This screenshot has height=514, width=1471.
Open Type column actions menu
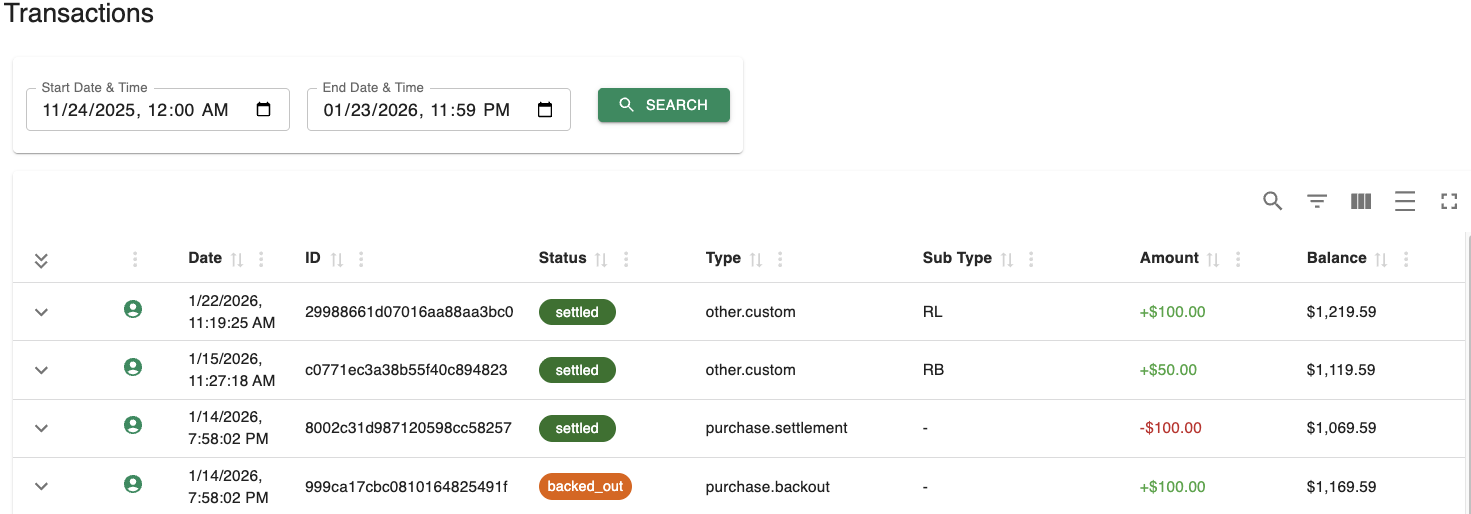pos(780,259)
